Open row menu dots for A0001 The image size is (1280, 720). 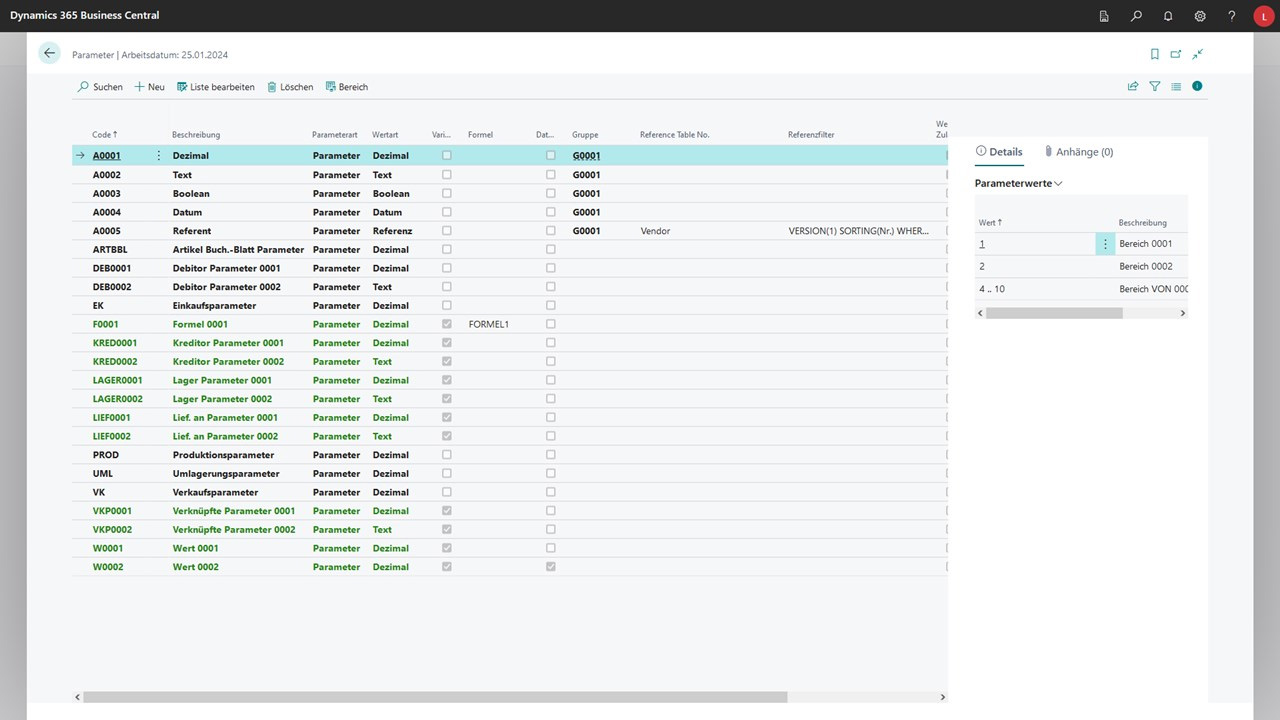click(158, 156)
